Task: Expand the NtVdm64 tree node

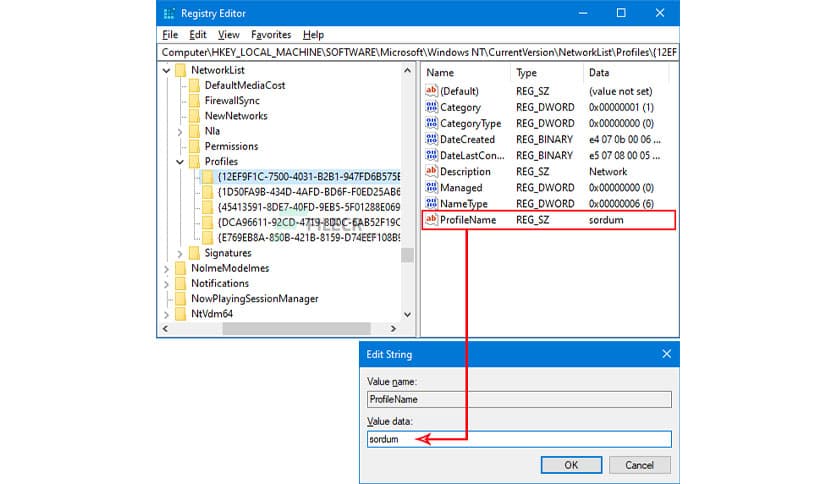Action: [166, 314]
